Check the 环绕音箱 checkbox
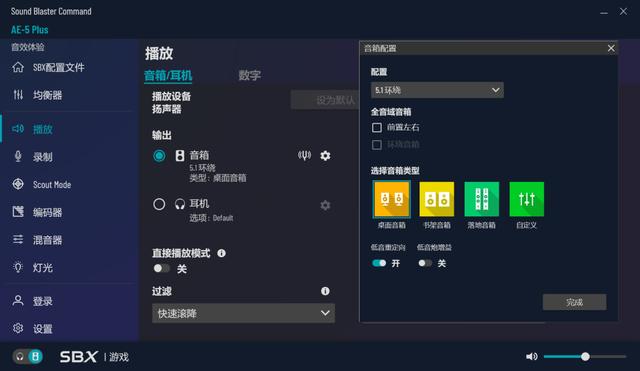This screenshot has height=371, width=640. tap(377, 145)
